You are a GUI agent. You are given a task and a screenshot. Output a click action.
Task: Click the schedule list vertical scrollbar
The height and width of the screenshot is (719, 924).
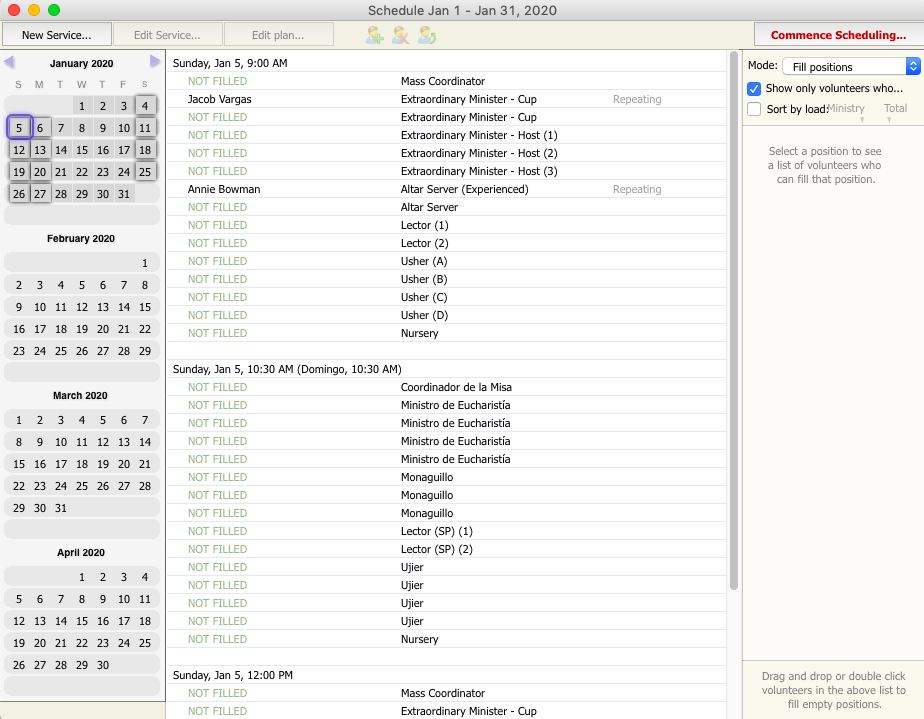(734, 320)
